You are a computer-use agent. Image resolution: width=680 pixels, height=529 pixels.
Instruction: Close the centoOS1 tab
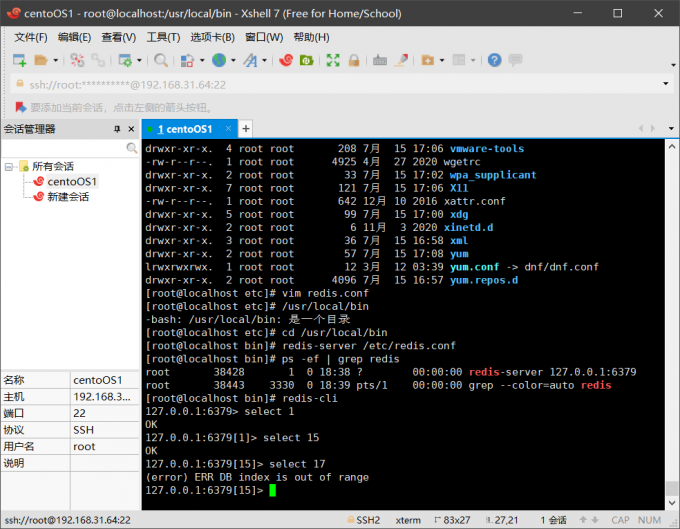(228, 129)
